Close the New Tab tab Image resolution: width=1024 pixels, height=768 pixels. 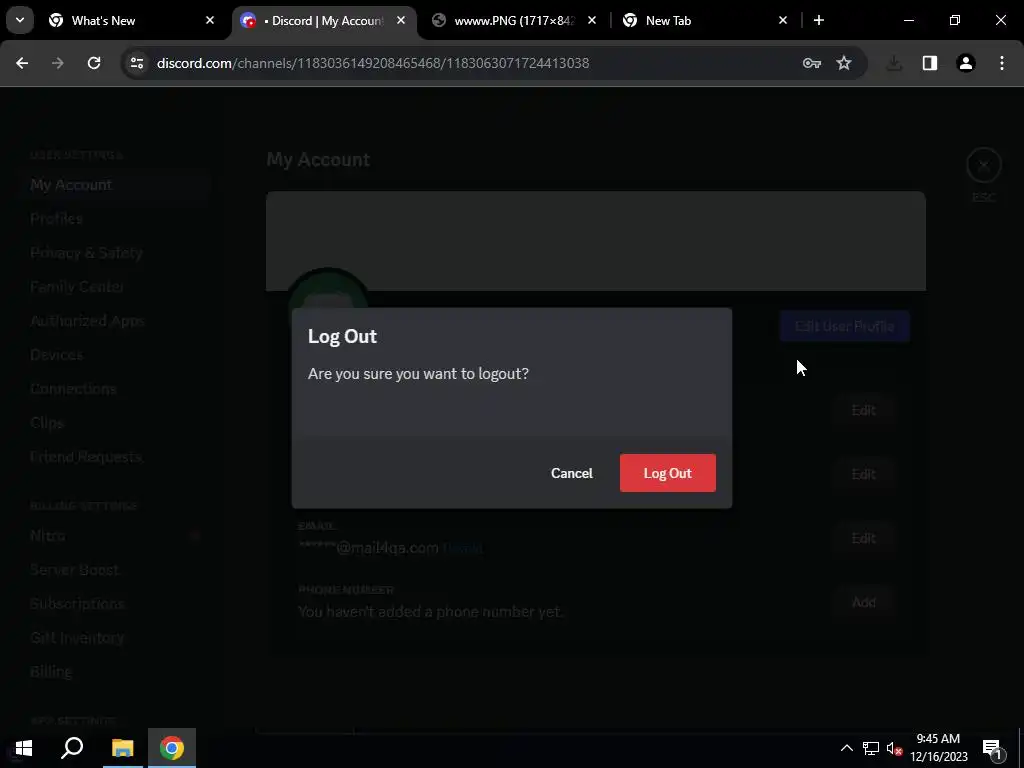(783, 20)
